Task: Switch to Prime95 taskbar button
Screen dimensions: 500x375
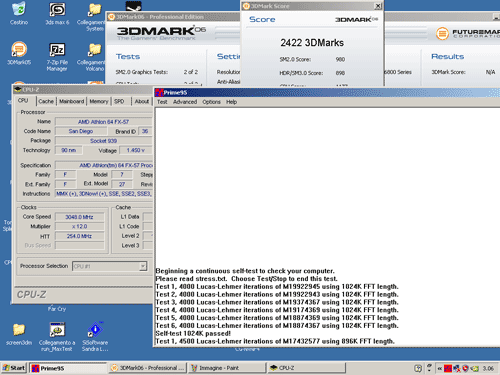Action: 68,368
